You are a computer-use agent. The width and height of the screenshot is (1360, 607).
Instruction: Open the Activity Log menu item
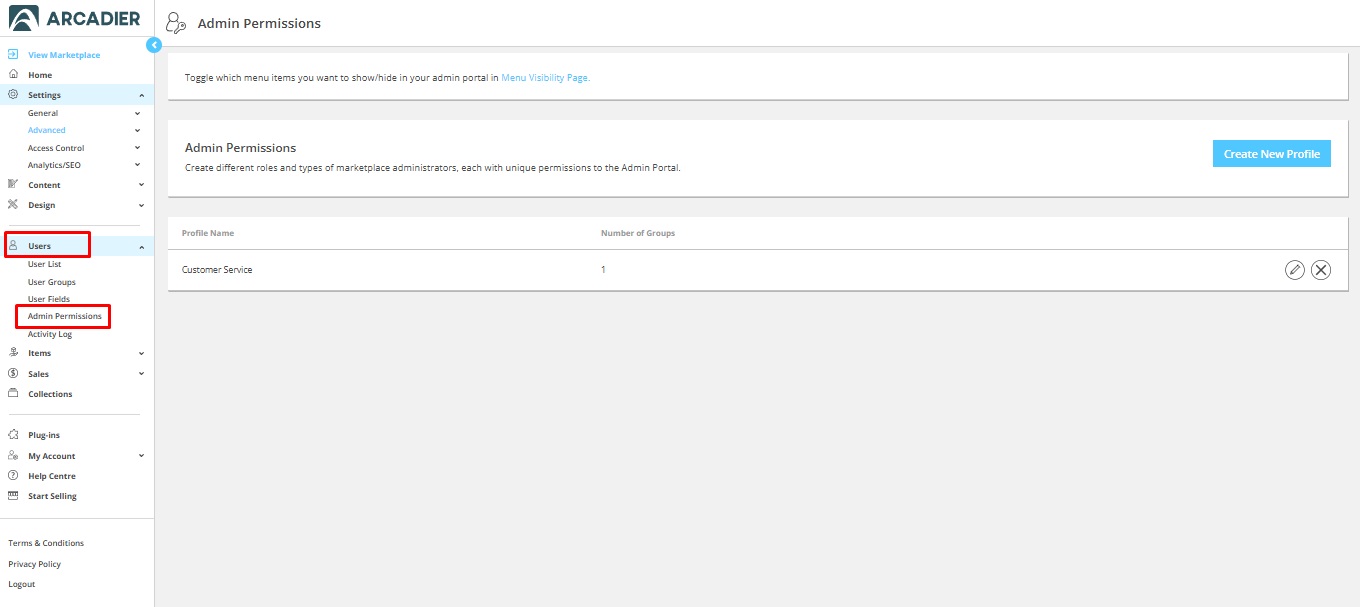click(x=50, y=334)
